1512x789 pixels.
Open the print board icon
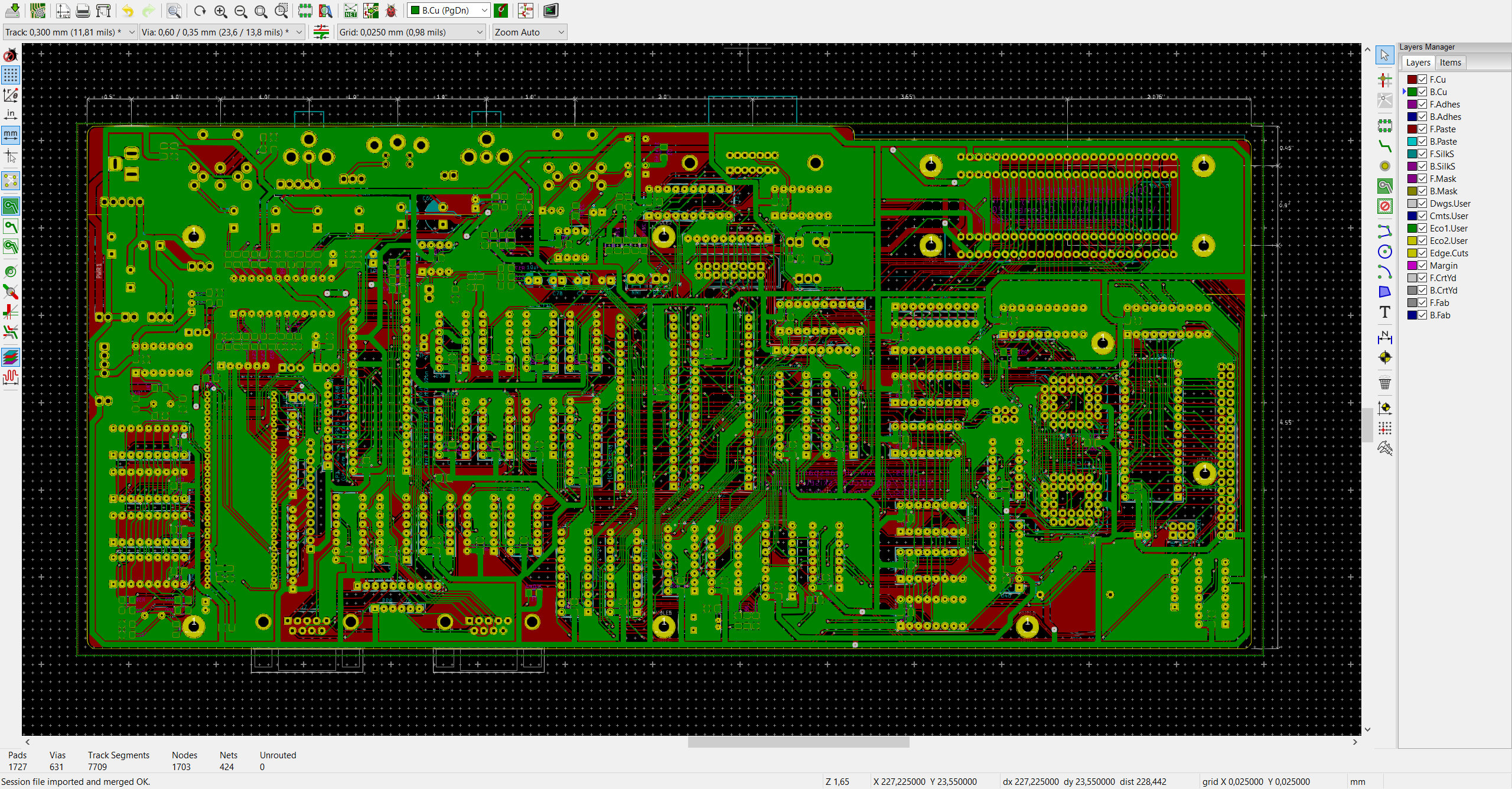coord(83,11)
